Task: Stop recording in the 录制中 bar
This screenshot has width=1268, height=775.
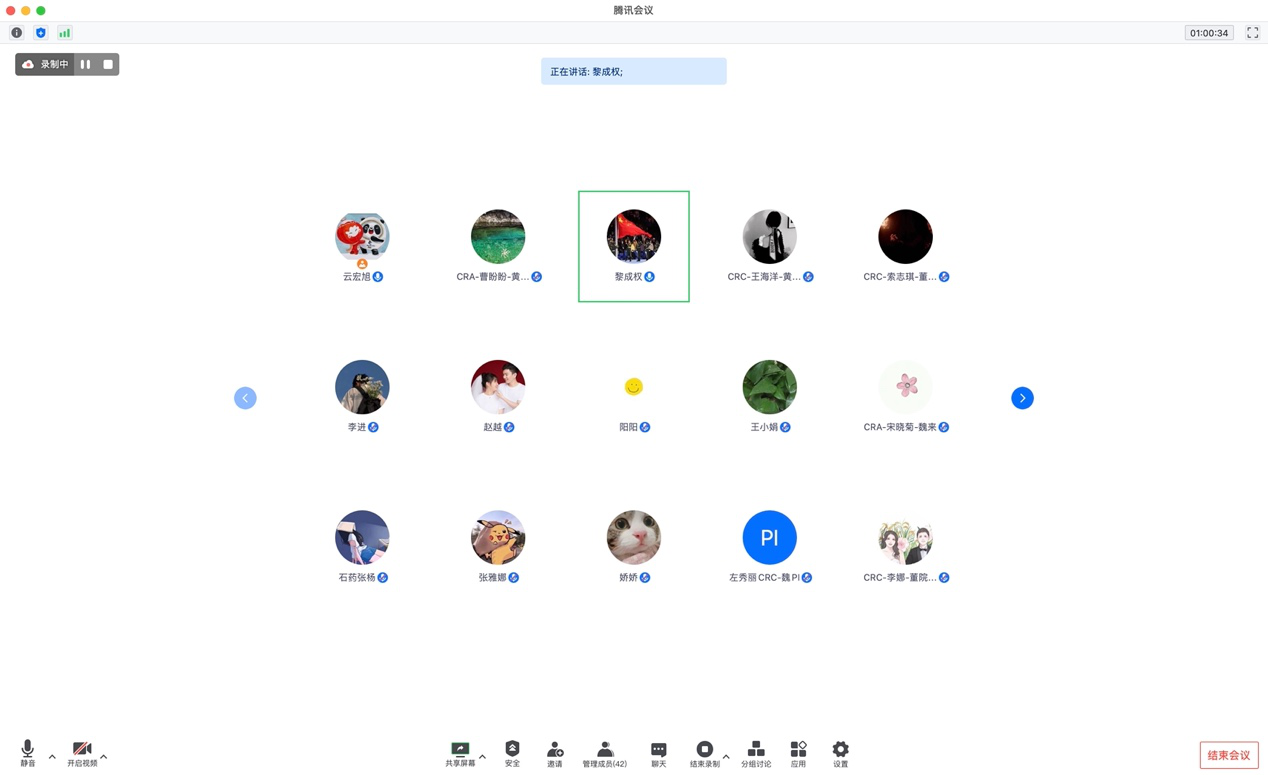Action: pos(108,65)
